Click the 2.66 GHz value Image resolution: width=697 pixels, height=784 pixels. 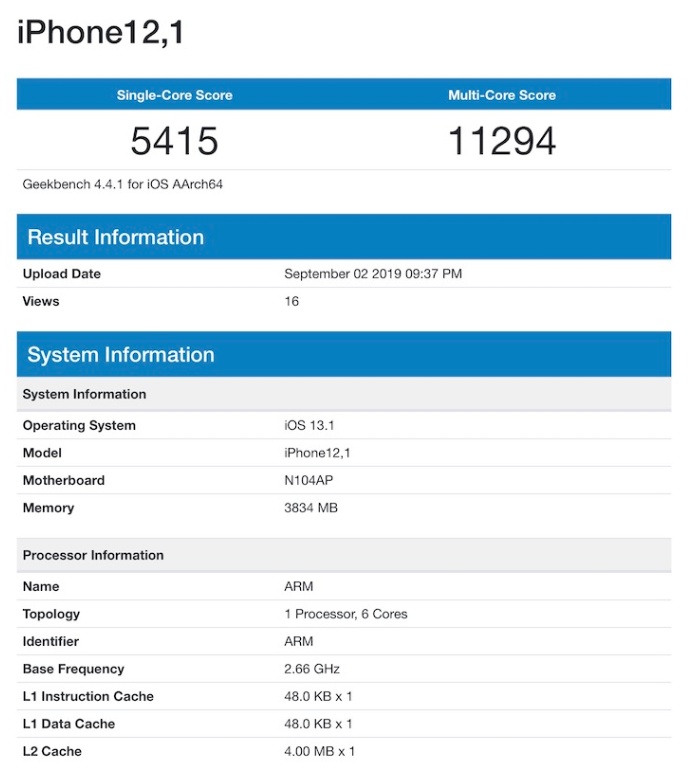312,669
